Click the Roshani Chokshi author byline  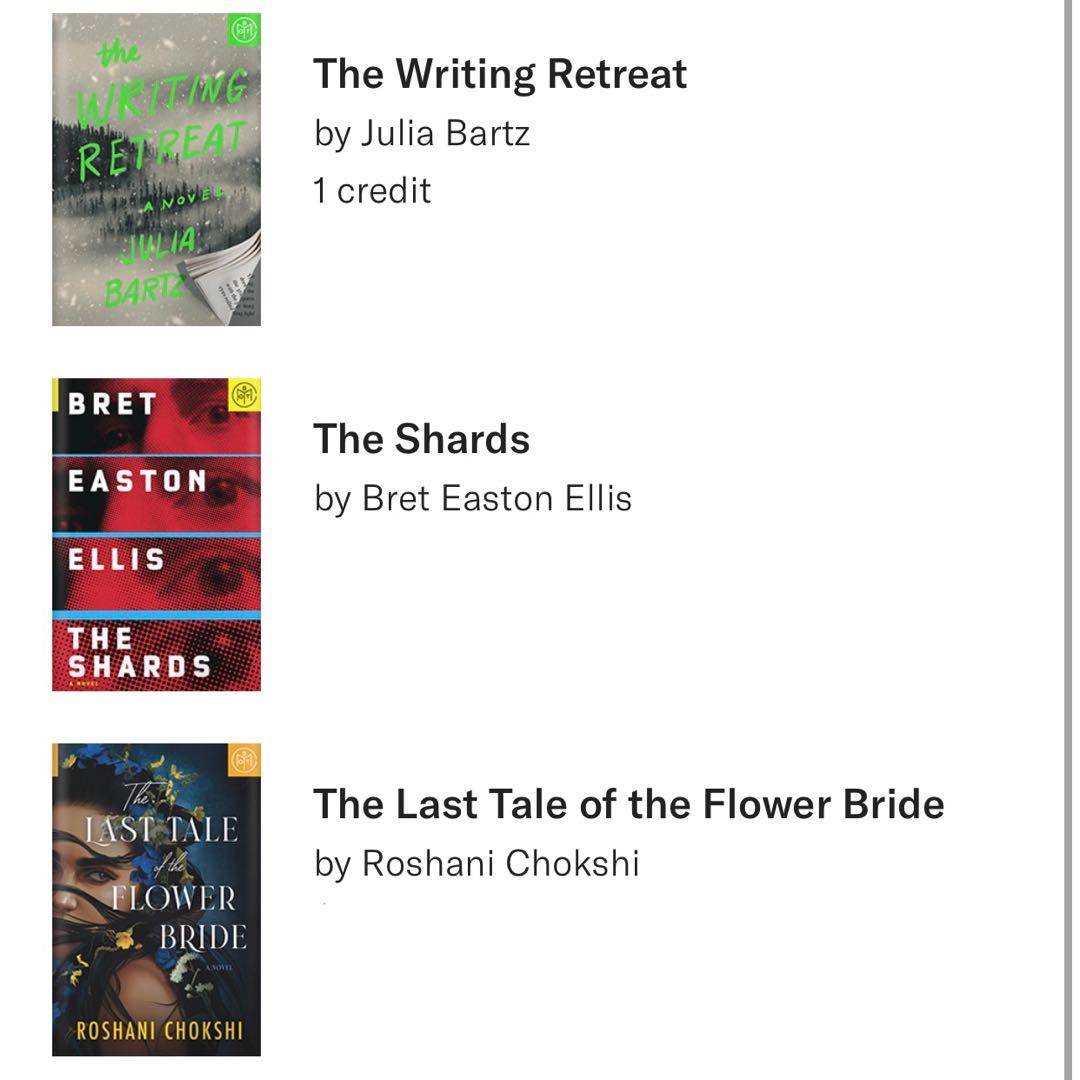[x=476, y=862]
